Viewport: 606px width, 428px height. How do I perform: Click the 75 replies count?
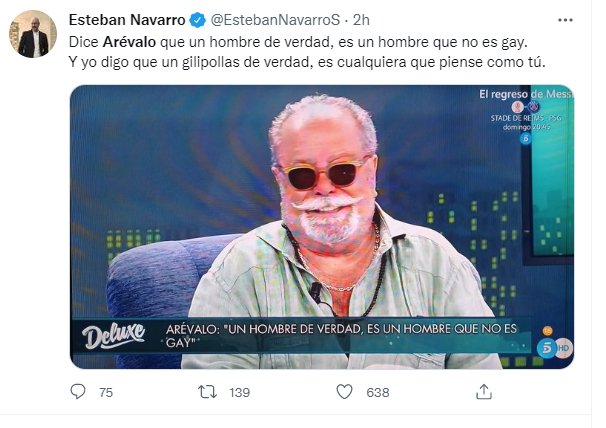[106, 392]
